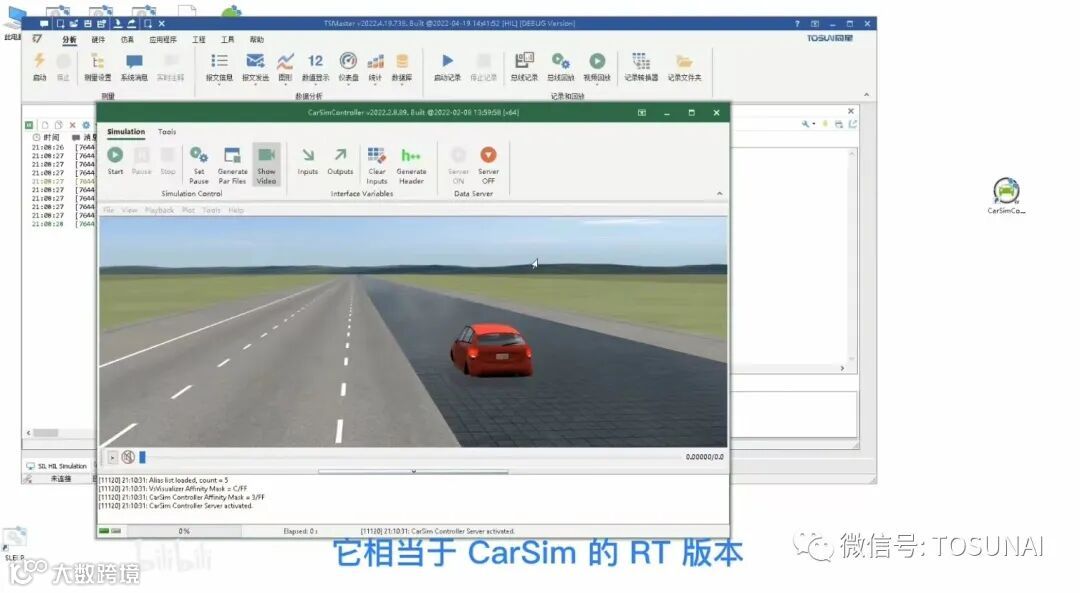Click the 3D simulation video view
Screen dimensions: 1080x593
[413, 331]
